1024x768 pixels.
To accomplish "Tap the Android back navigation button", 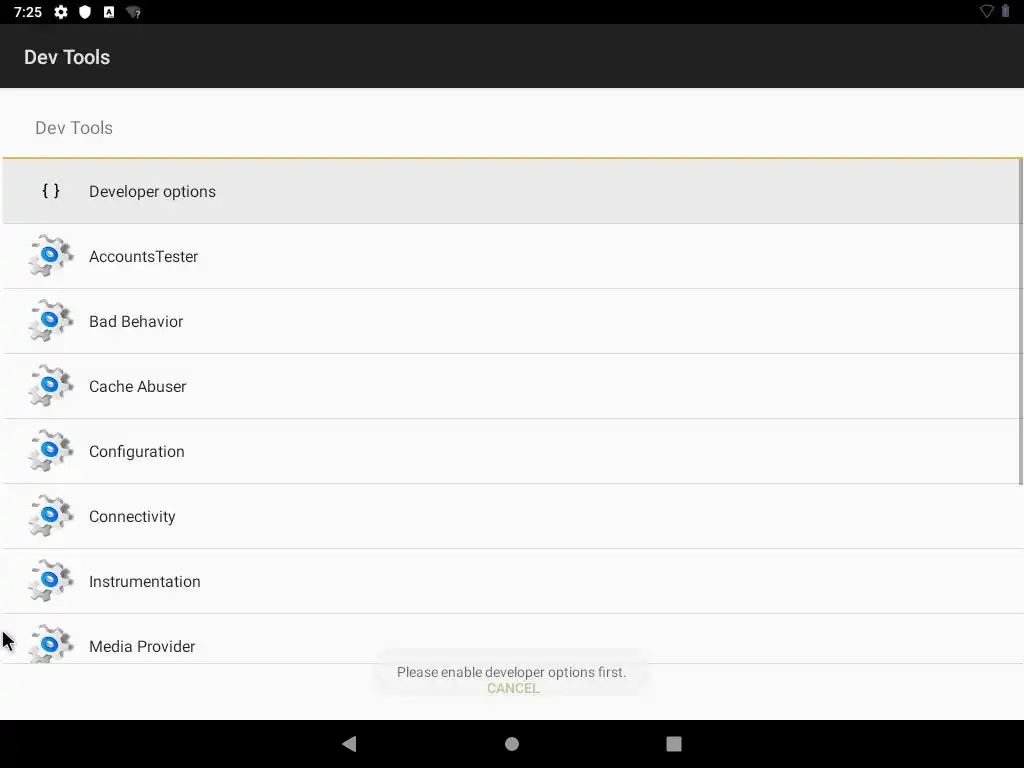I will tap(349, 744).
